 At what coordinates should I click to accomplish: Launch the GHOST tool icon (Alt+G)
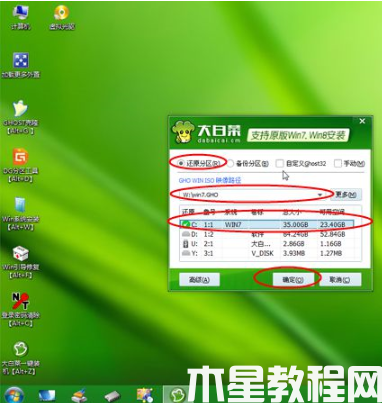click(21, 117)
